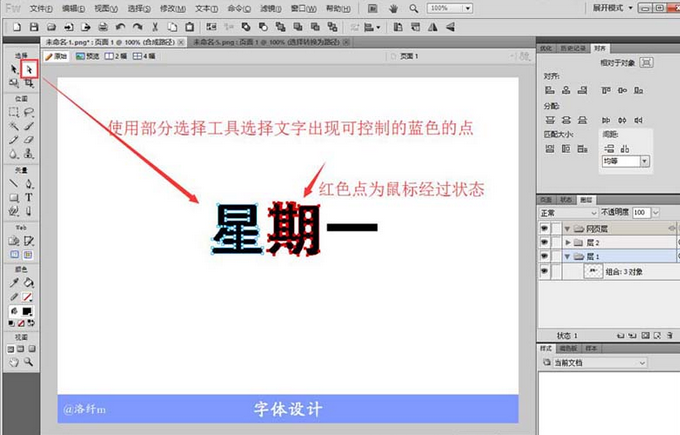Select the Subselection tool in the toolbox
680x435 pixels.
pos(29,69)
